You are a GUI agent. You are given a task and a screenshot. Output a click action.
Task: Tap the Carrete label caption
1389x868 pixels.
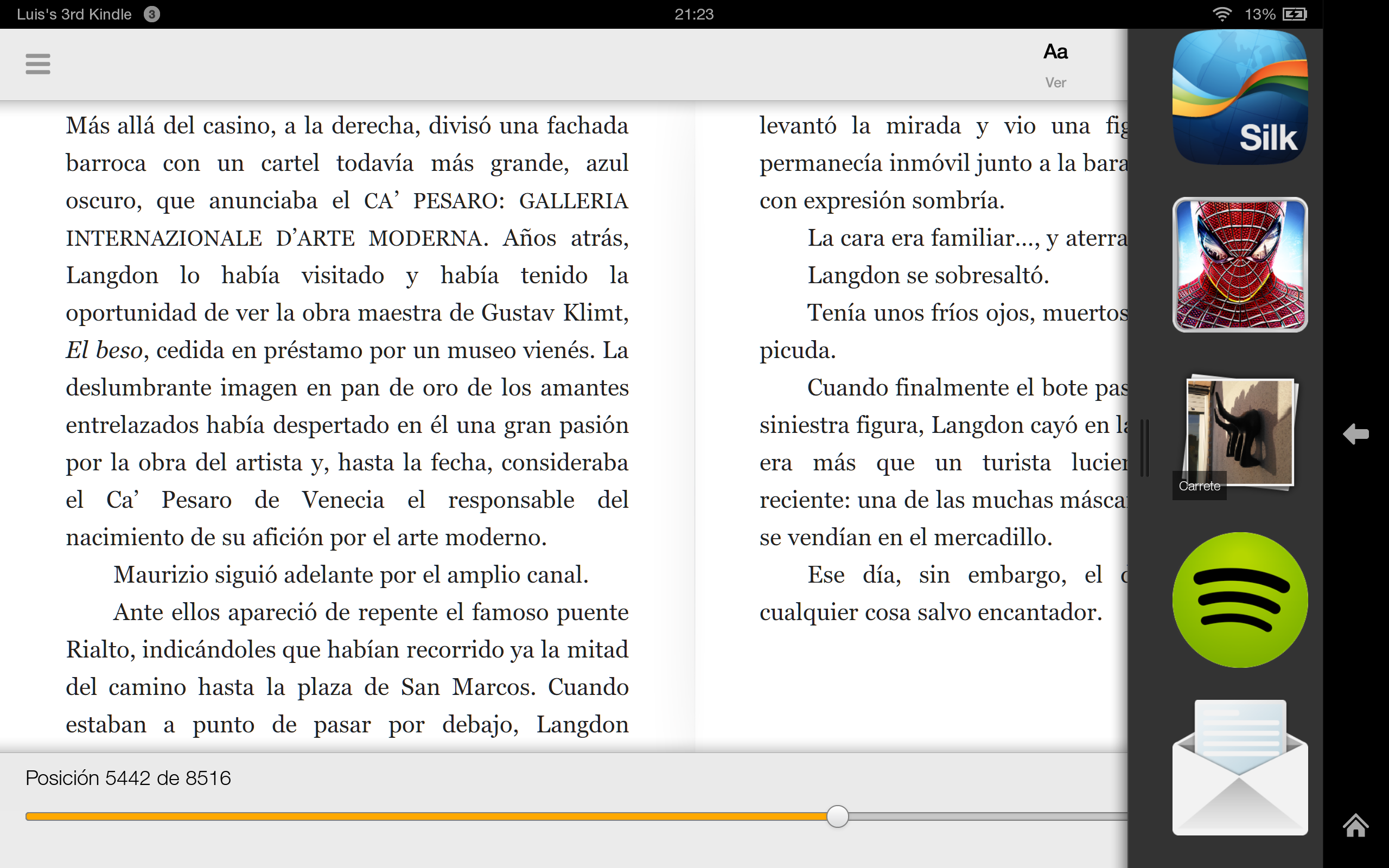[x=1199, y=486]
